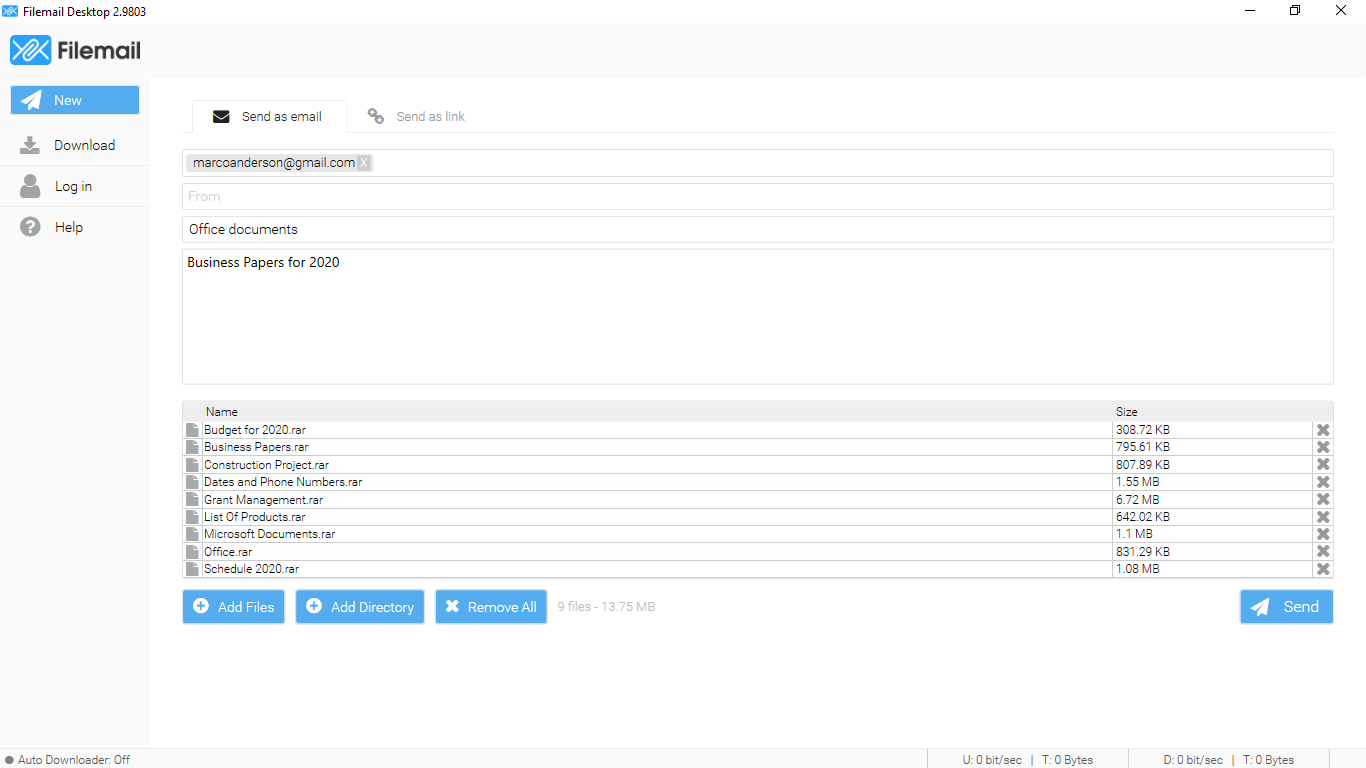Image resolution: width=1366 pixels, height=768 pixels.
Task: Select the List Of Products.rar file name
Action: 255,517
